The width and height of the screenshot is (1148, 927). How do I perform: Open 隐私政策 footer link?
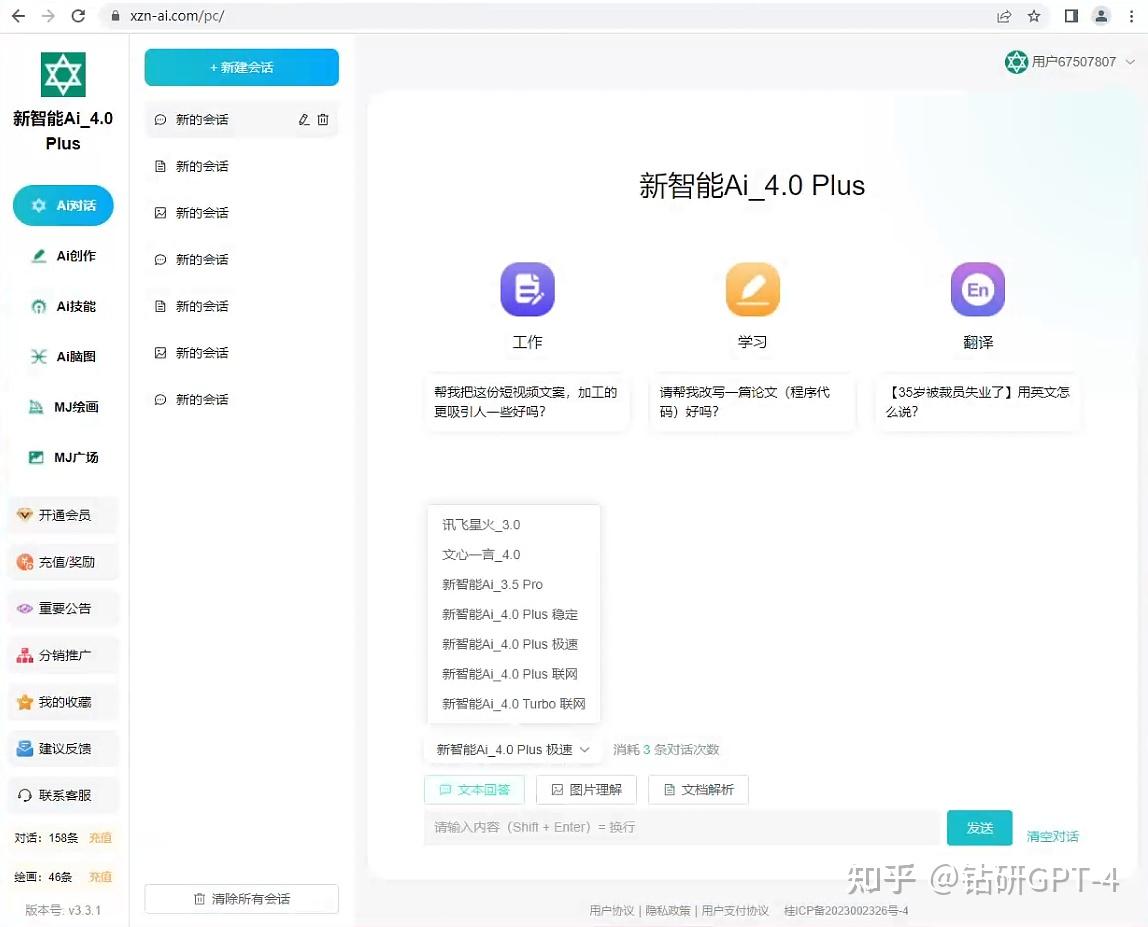(x=668, y=911)
